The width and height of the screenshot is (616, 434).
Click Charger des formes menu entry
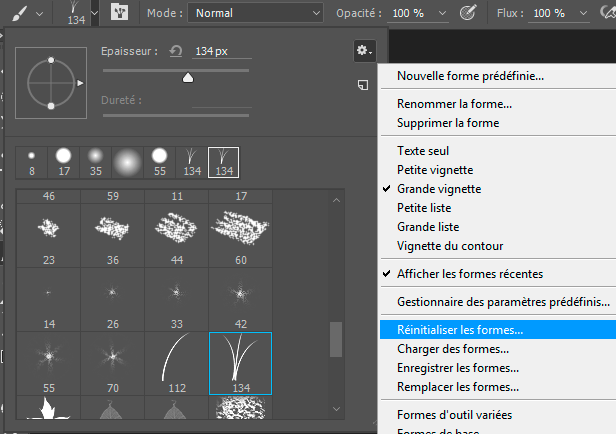[x=452, y=349]
